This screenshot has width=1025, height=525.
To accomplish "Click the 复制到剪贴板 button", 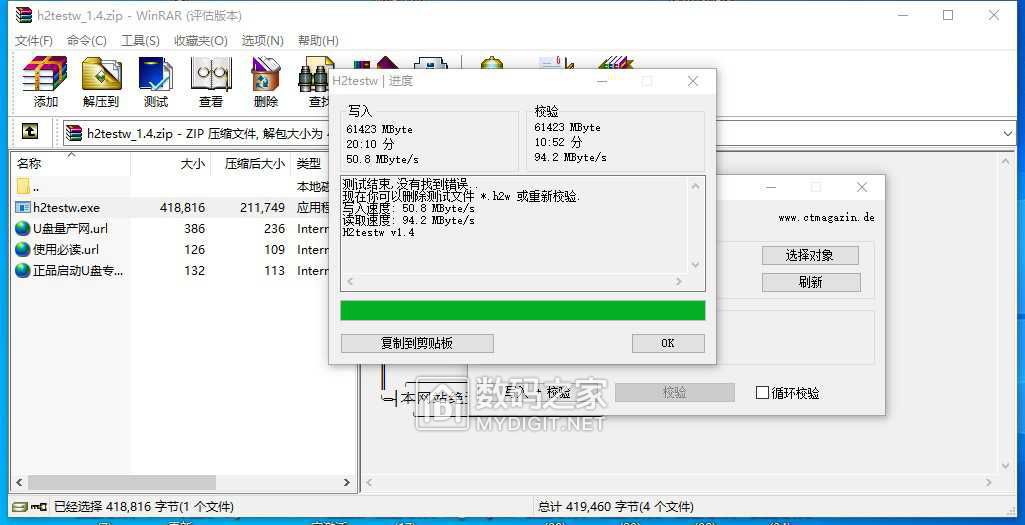I will coord(417,343).
